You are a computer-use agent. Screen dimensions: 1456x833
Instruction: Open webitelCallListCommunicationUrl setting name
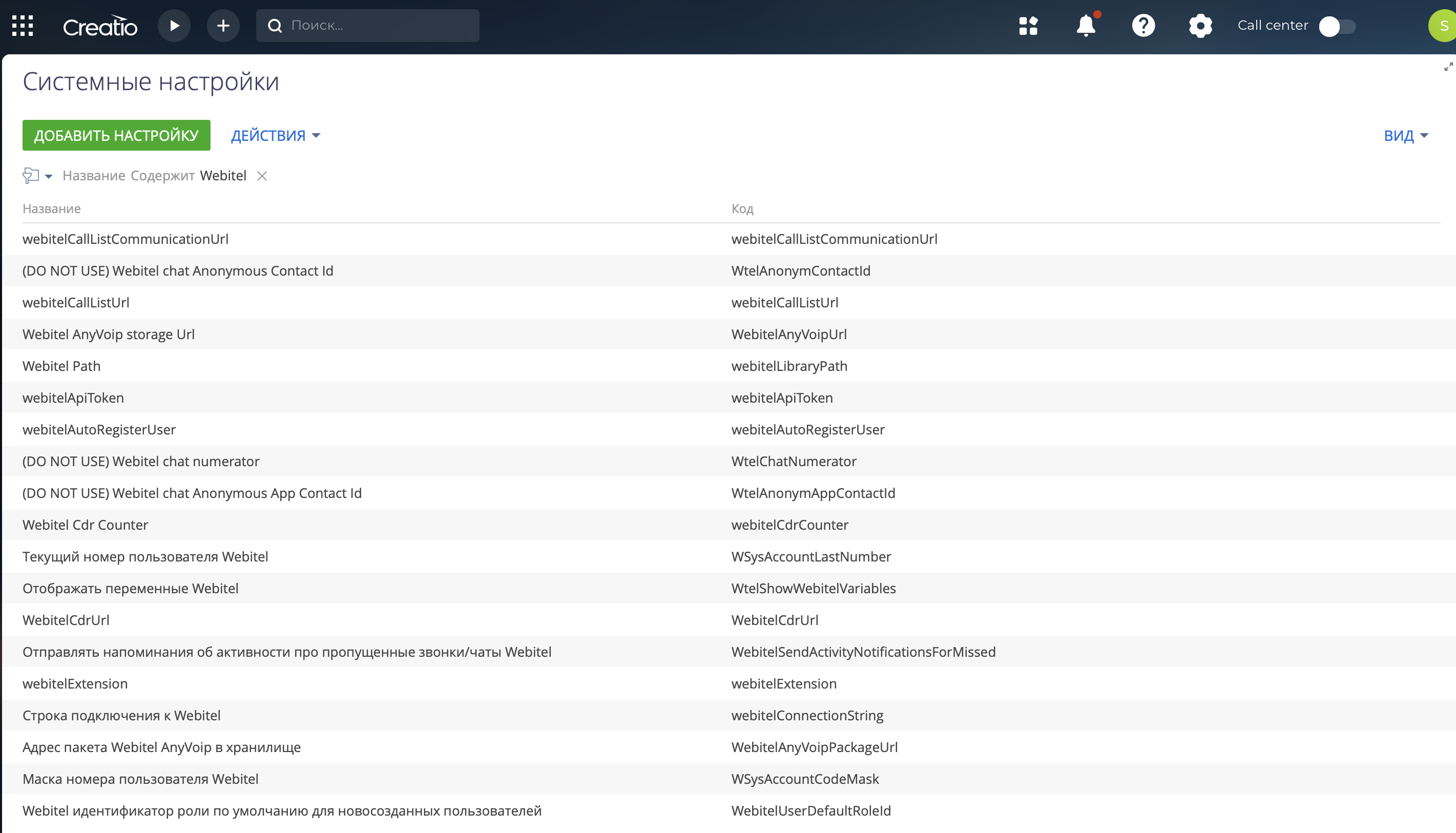(x=126, y=239)
